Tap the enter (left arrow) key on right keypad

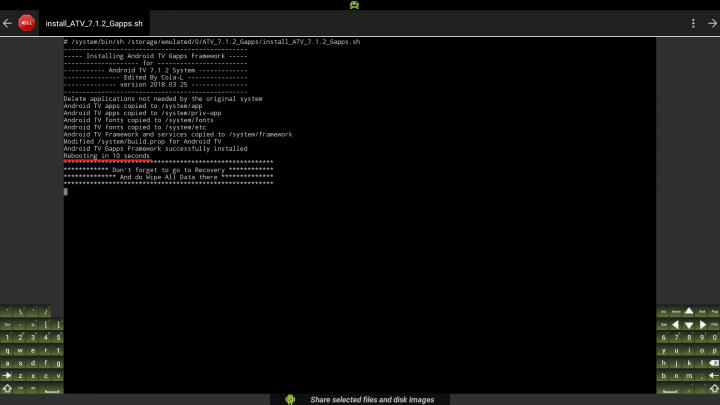click(x=714, y=375)
